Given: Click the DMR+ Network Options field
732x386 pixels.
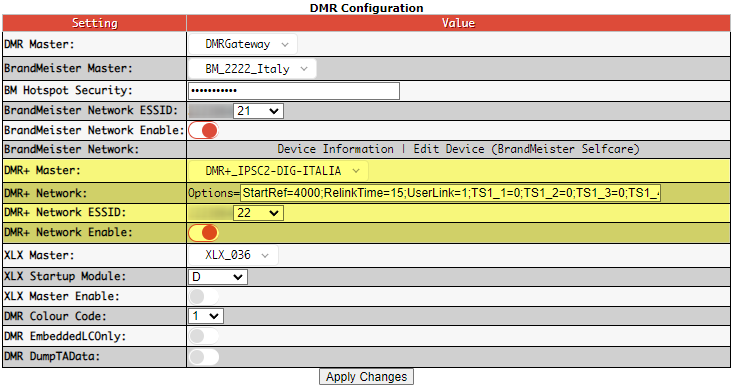Looking at the screenshot, I should pyautogui.click(x=450, y=193).
